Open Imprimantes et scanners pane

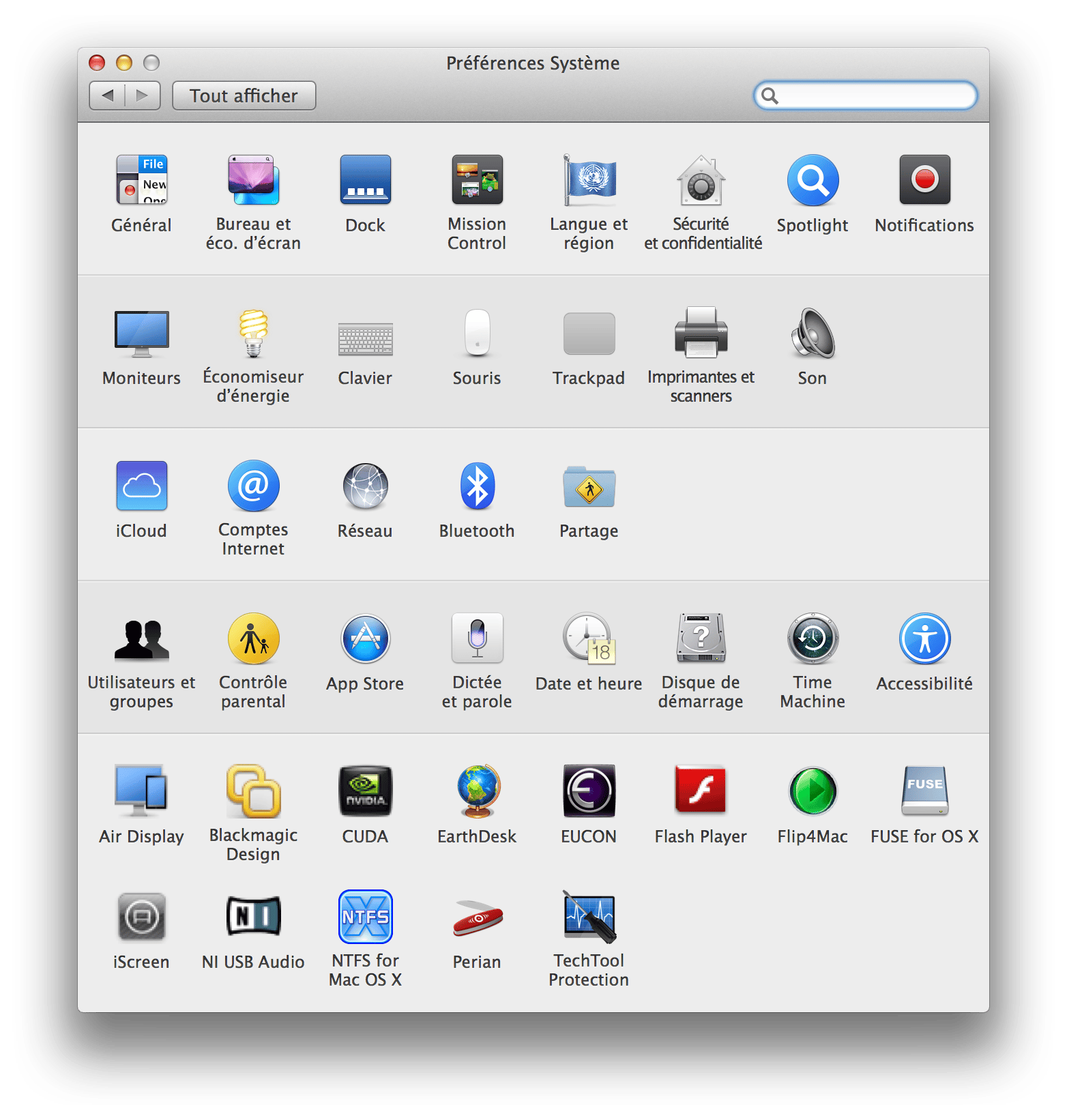[701, 333]
